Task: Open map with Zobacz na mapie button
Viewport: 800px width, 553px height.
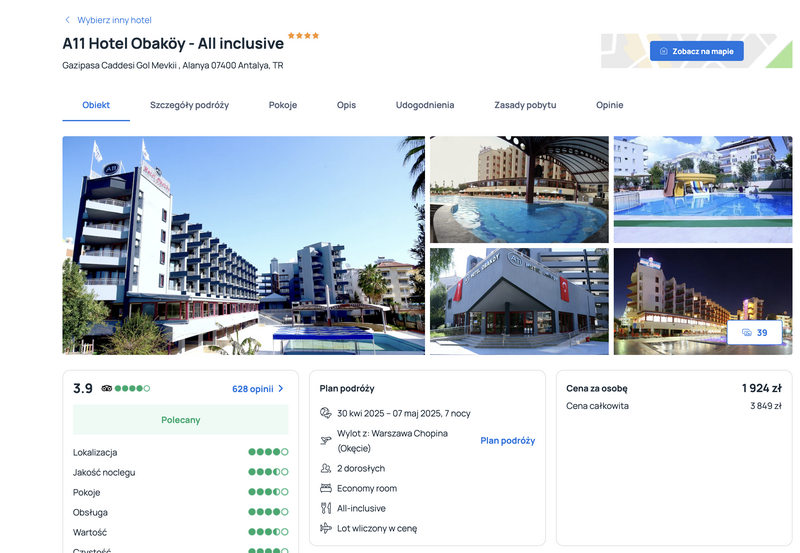Action: pos(696,51)
